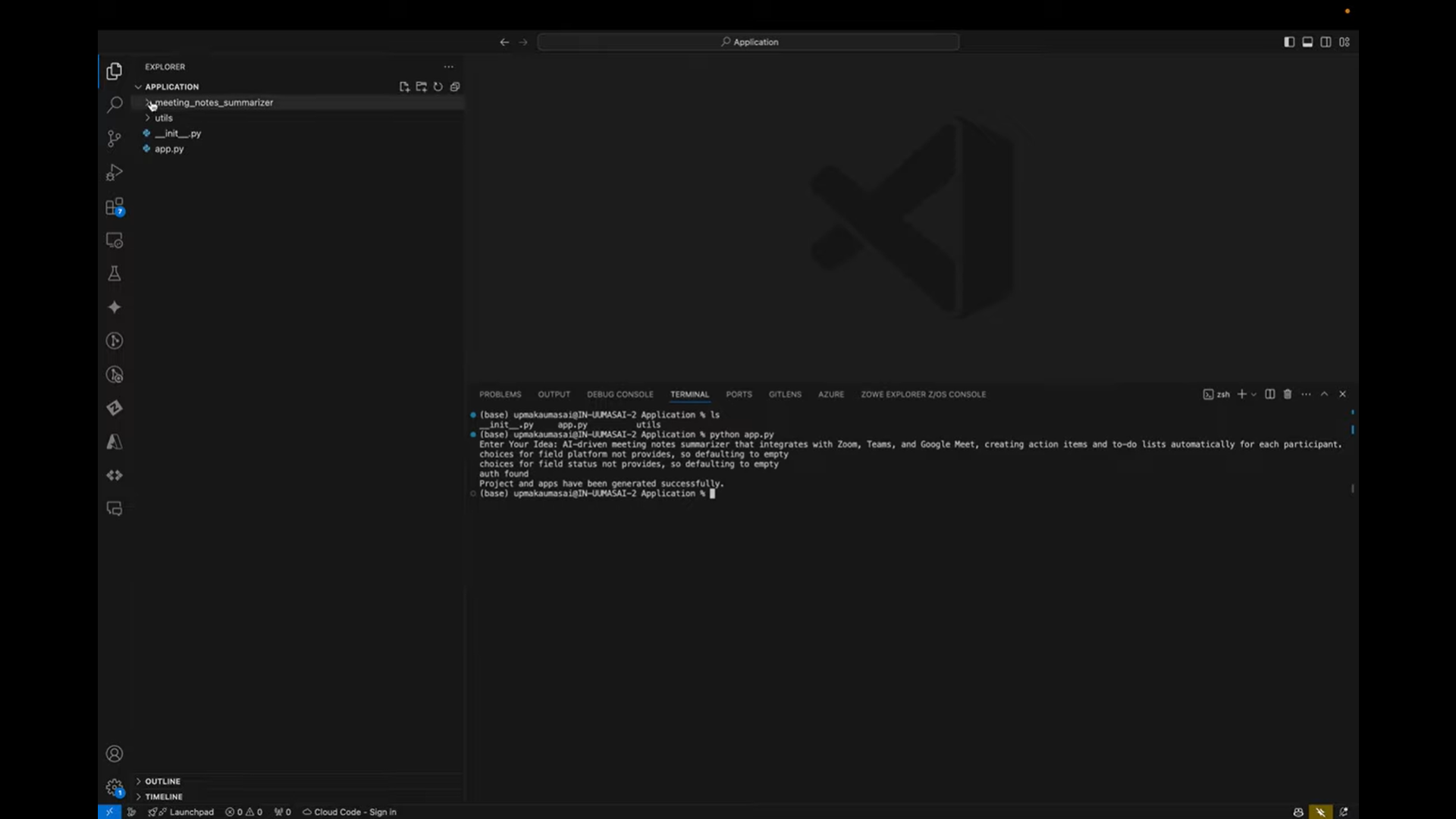The image size is (1456, 819).
Task: Open the Testing flask view
Action: point(115,274)
